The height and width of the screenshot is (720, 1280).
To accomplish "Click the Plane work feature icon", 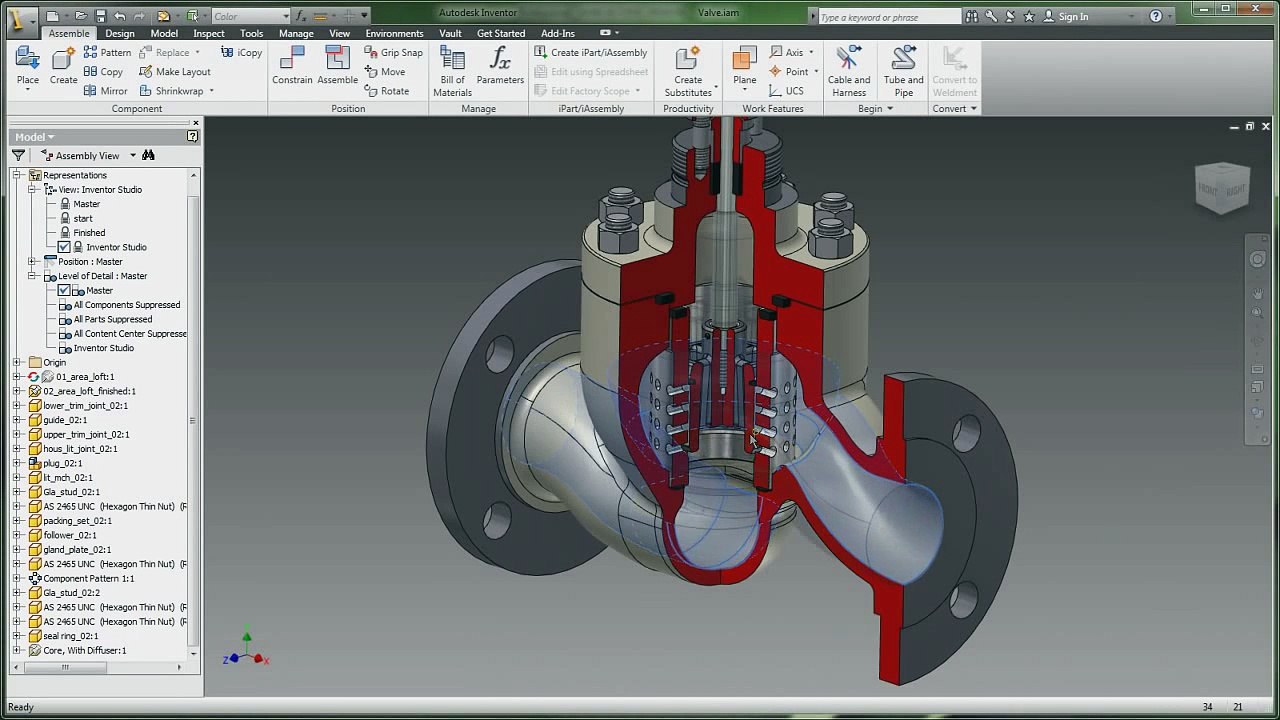I will [744, 62].
